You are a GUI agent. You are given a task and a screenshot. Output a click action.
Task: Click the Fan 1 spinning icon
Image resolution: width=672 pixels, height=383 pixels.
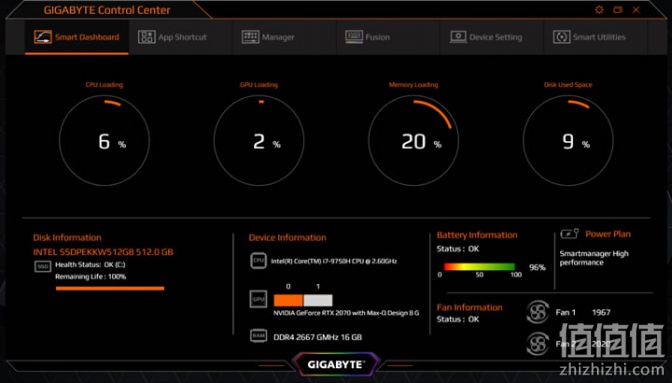[x=537, y=312]
